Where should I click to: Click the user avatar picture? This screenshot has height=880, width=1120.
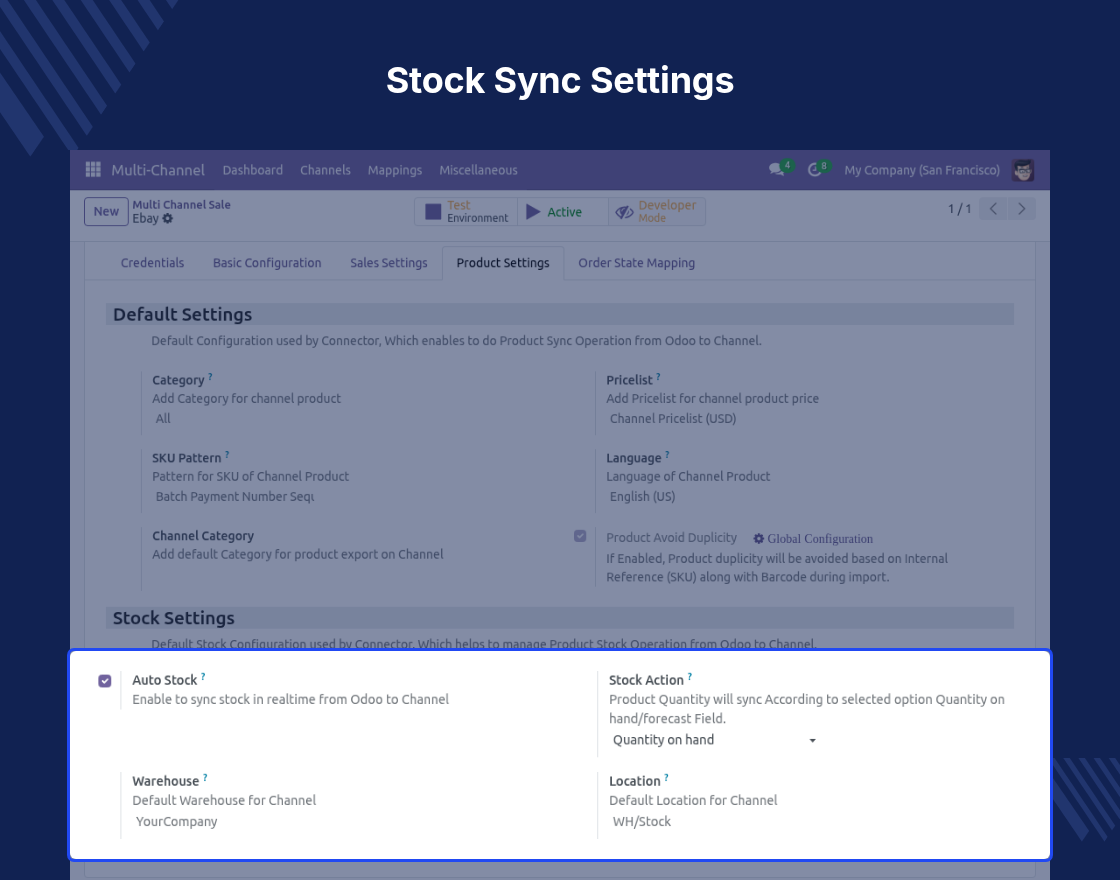point(1023,170)
